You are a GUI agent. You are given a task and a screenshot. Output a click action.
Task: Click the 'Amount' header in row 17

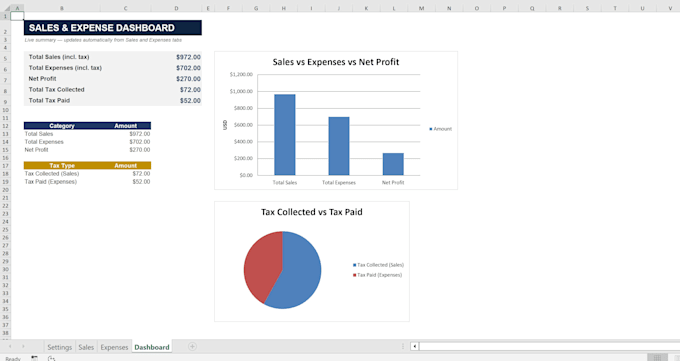(126, 166)
